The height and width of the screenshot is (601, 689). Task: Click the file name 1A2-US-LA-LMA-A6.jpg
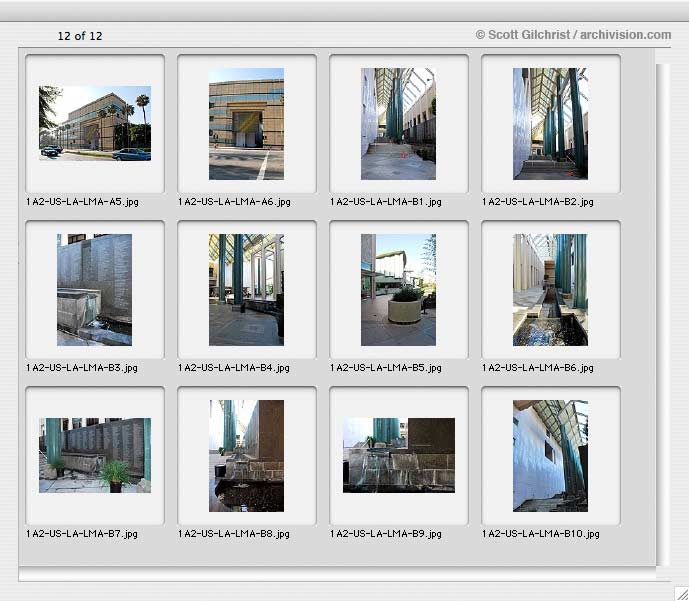pyautogui.click(x=234, y=202)
